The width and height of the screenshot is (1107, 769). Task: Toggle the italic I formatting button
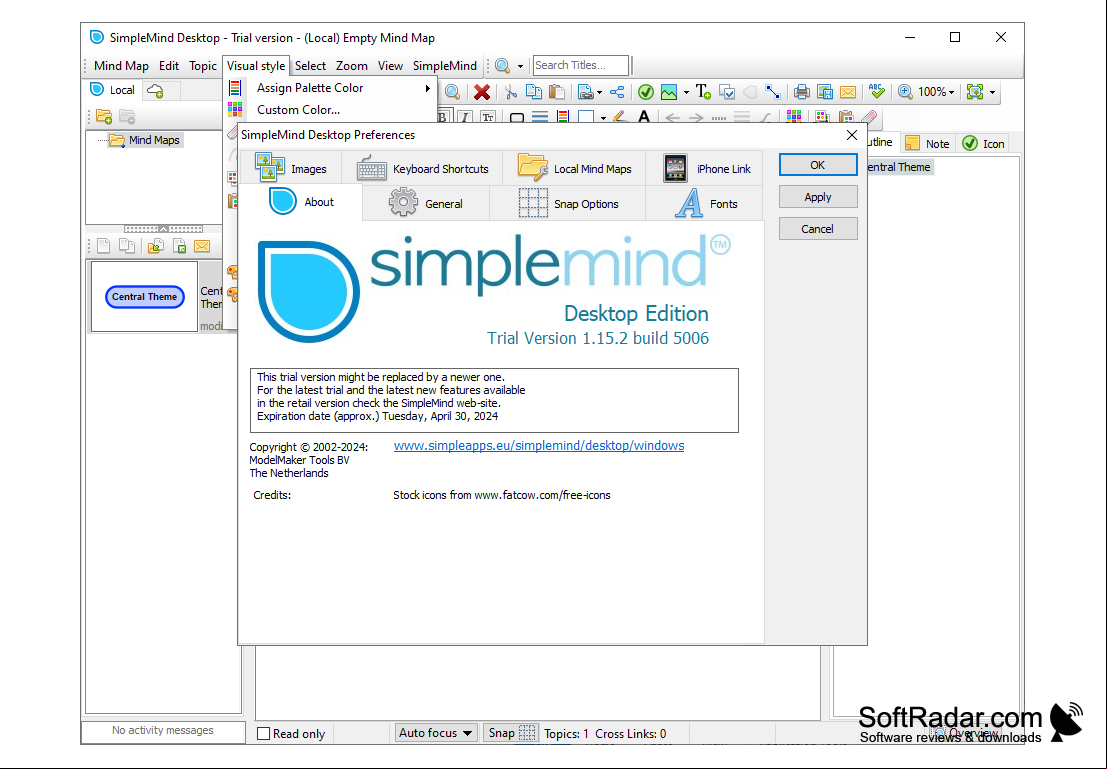pyautogui.click(x=465, y=117)
